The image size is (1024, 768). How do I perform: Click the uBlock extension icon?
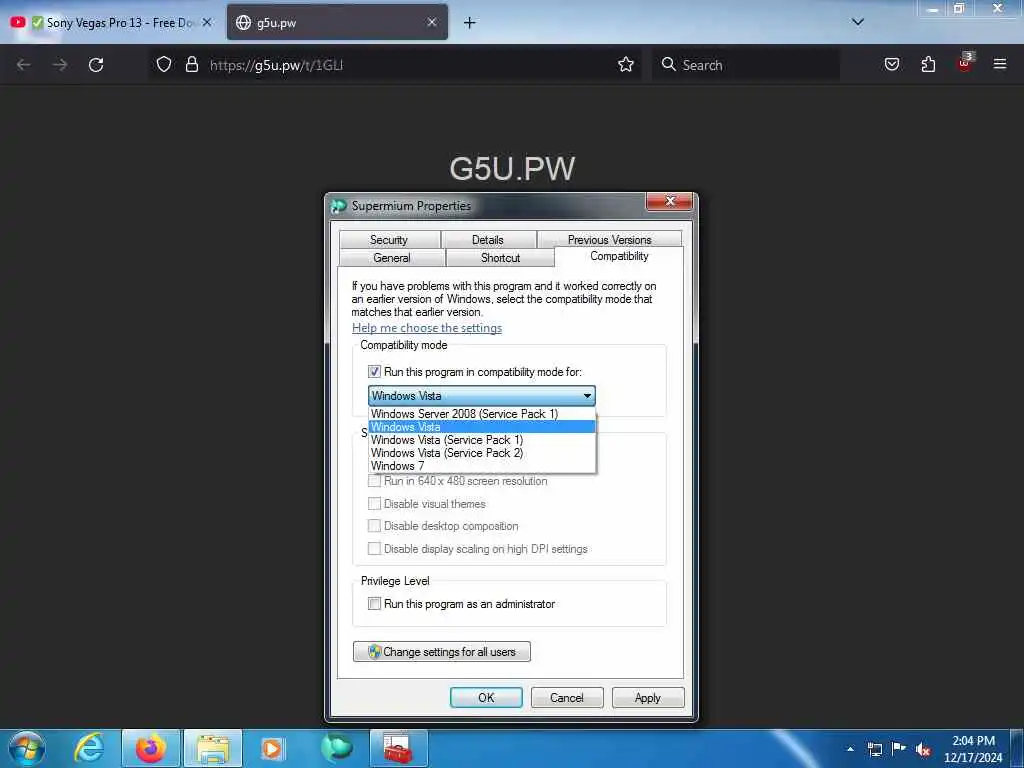point(964,63)
